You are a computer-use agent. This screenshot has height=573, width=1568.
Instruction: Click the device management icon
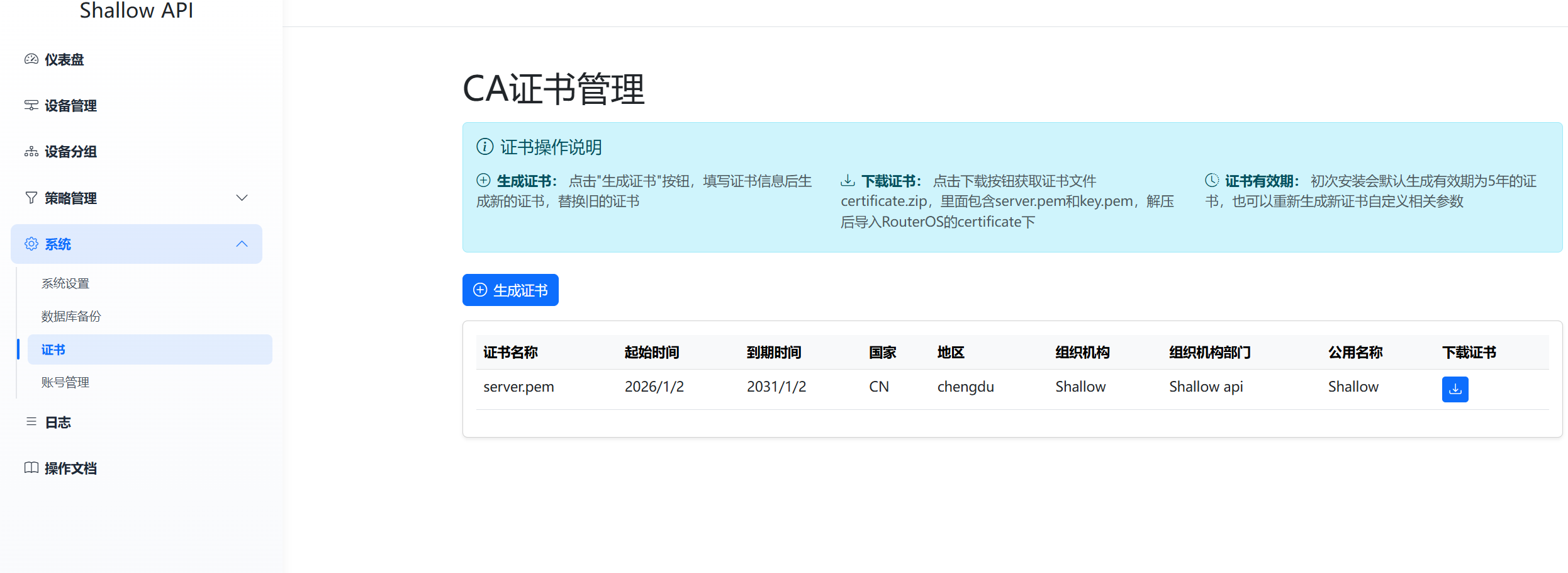31,105
